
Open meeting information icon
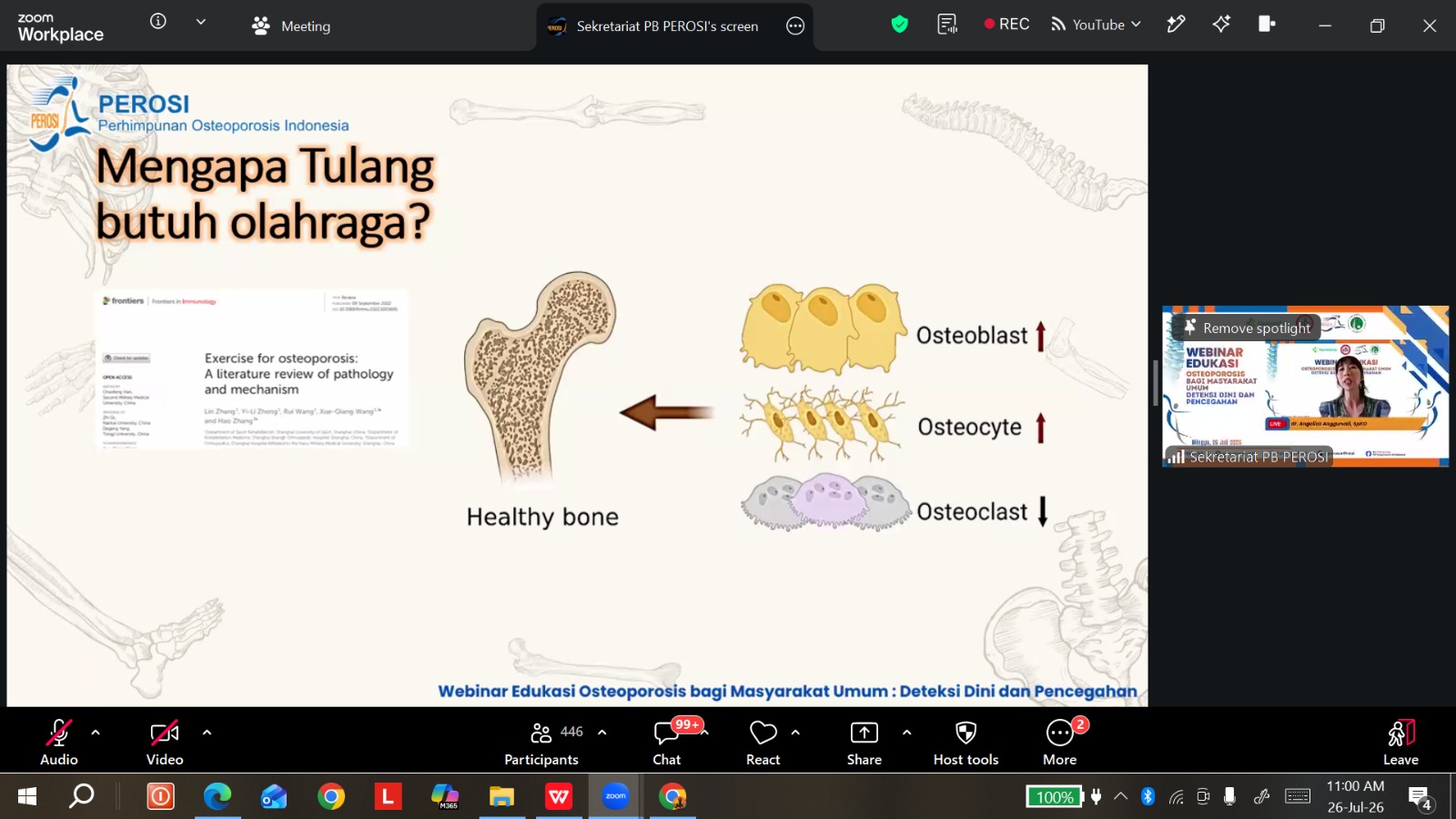[158, 21]
